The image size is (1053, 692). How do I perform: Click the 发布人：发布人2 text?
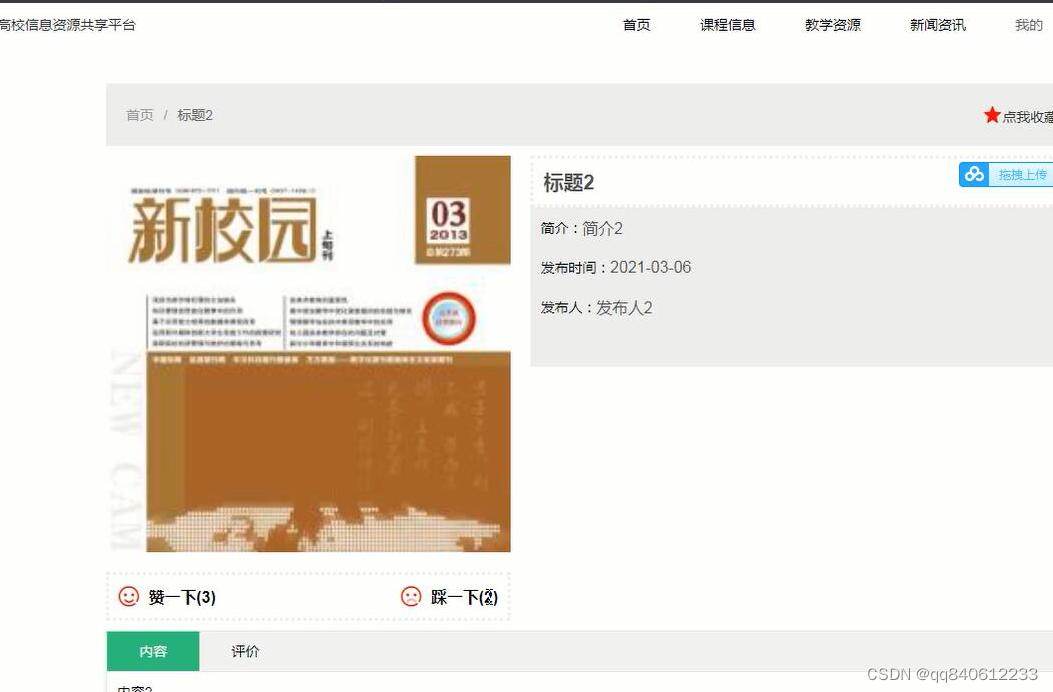point(596,308)
